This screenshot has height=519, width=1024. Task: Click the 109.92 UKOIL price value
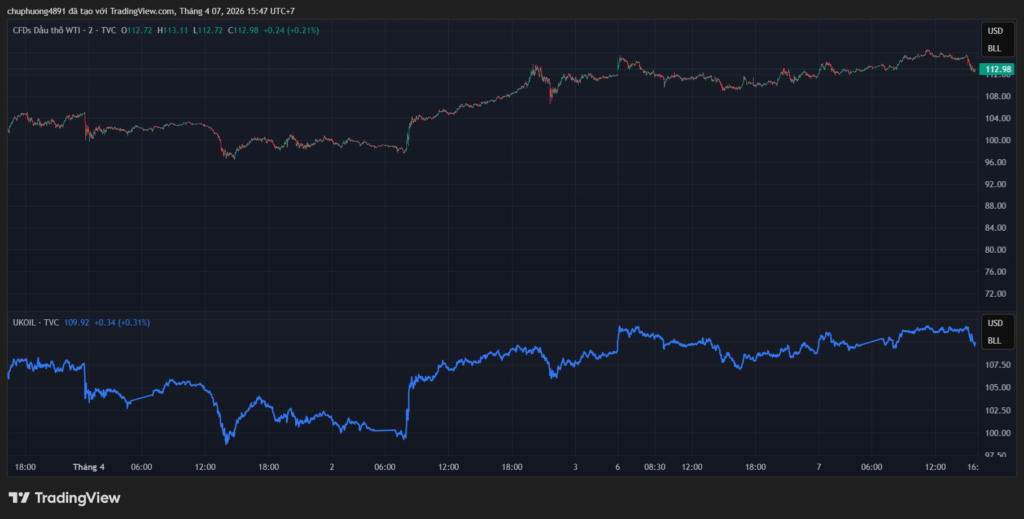[76, 322]
